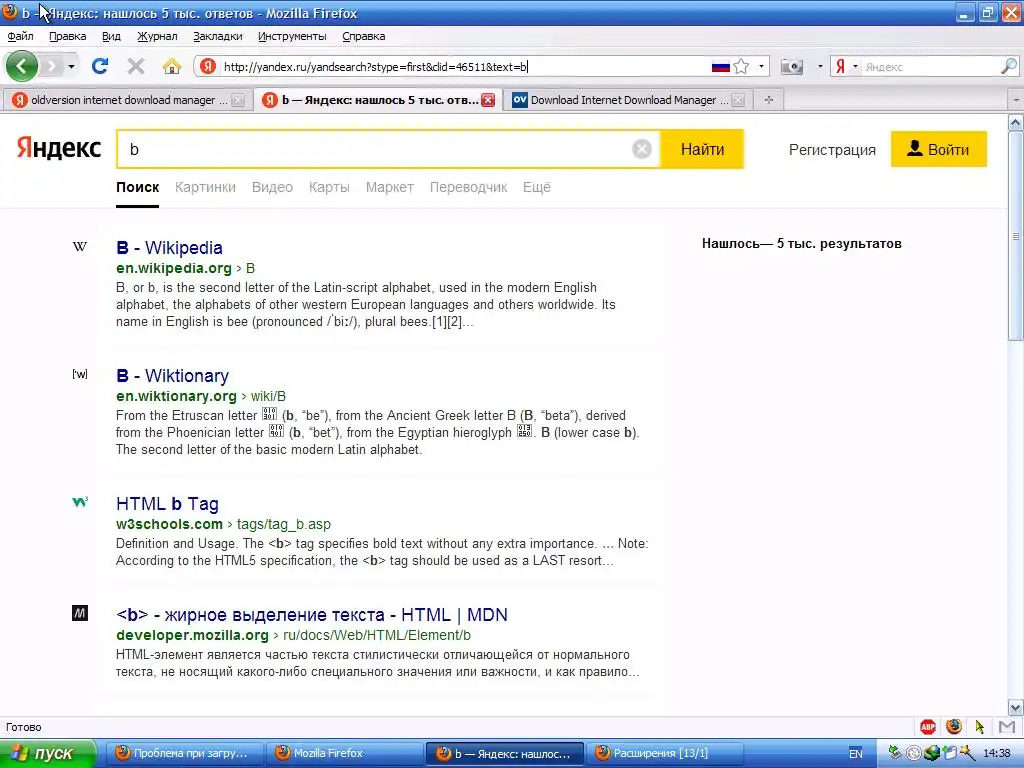1024x768 pixels.
Task: Click the page scrollbar down arrow
Action: (x=1016, y=707)
